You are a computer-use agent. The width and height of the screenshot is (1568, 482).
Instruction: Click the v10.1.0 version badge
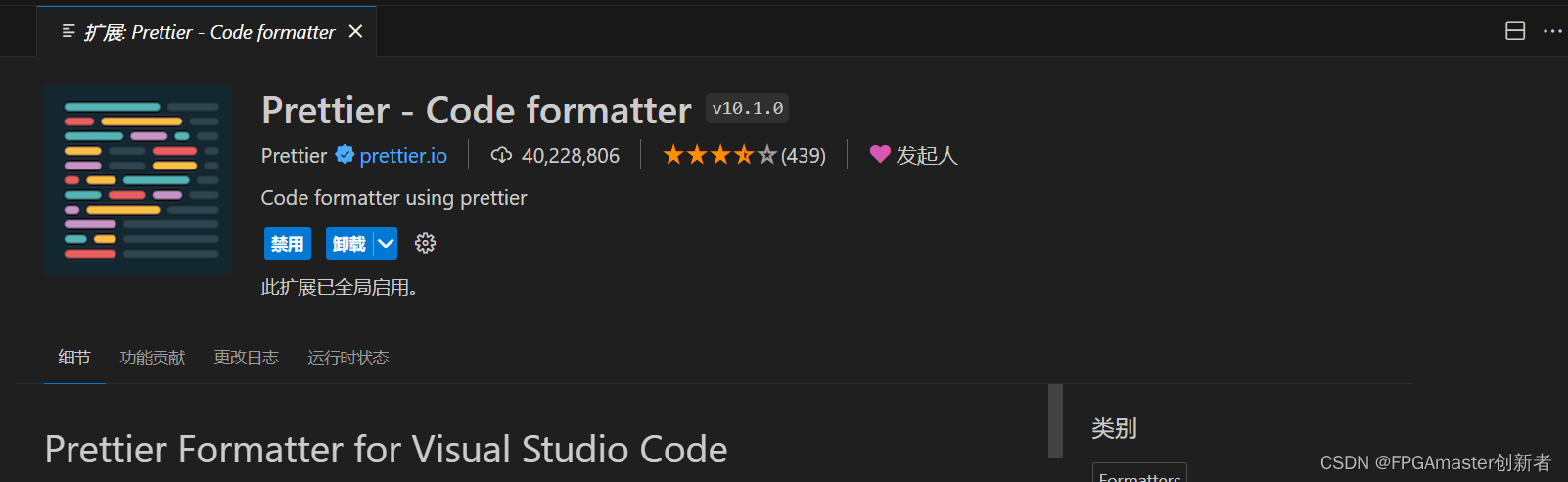tap(748, 108)
